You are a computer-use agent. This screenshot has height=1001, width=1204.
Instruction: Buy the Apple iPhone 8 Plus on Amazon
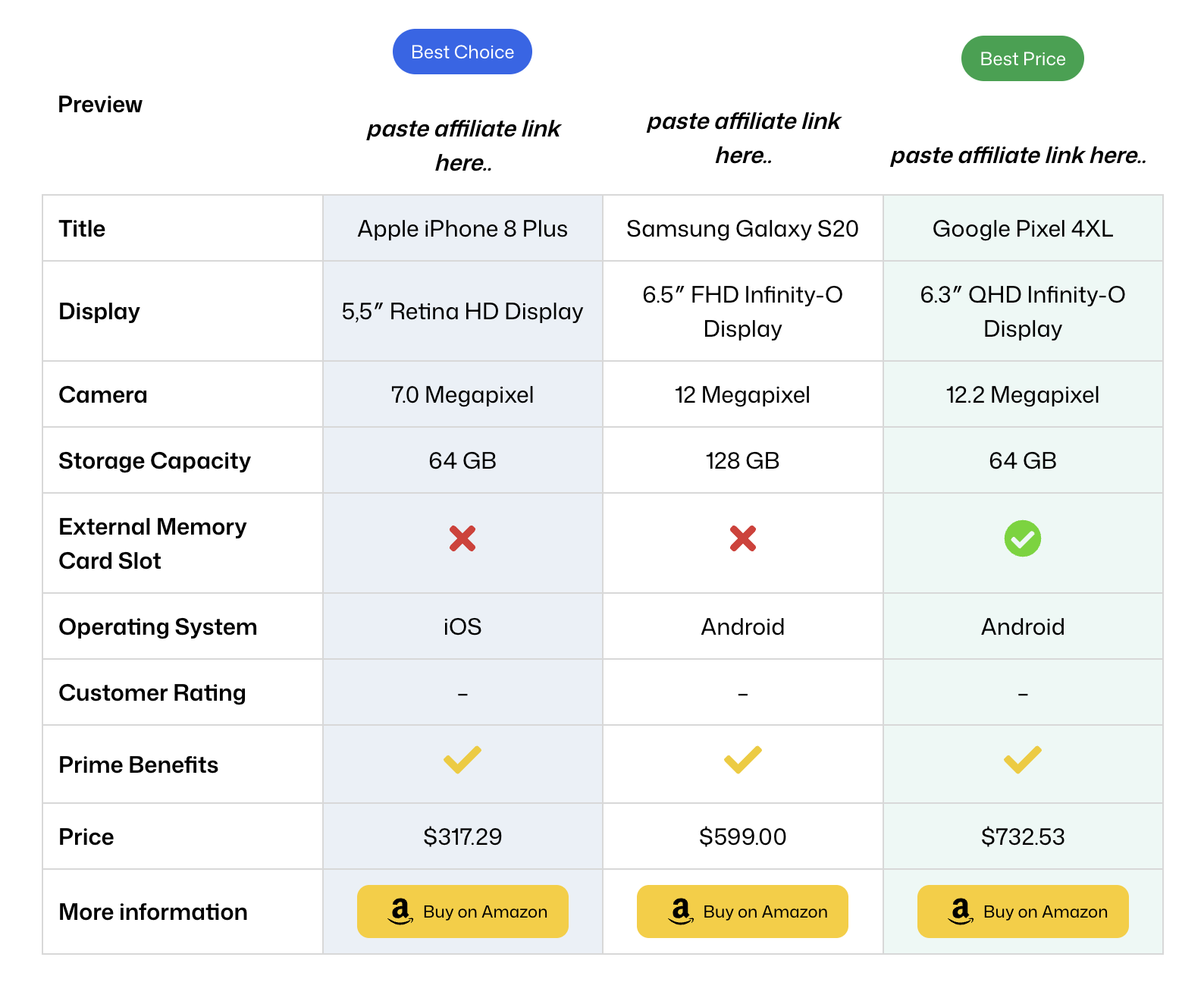(462, 912)
